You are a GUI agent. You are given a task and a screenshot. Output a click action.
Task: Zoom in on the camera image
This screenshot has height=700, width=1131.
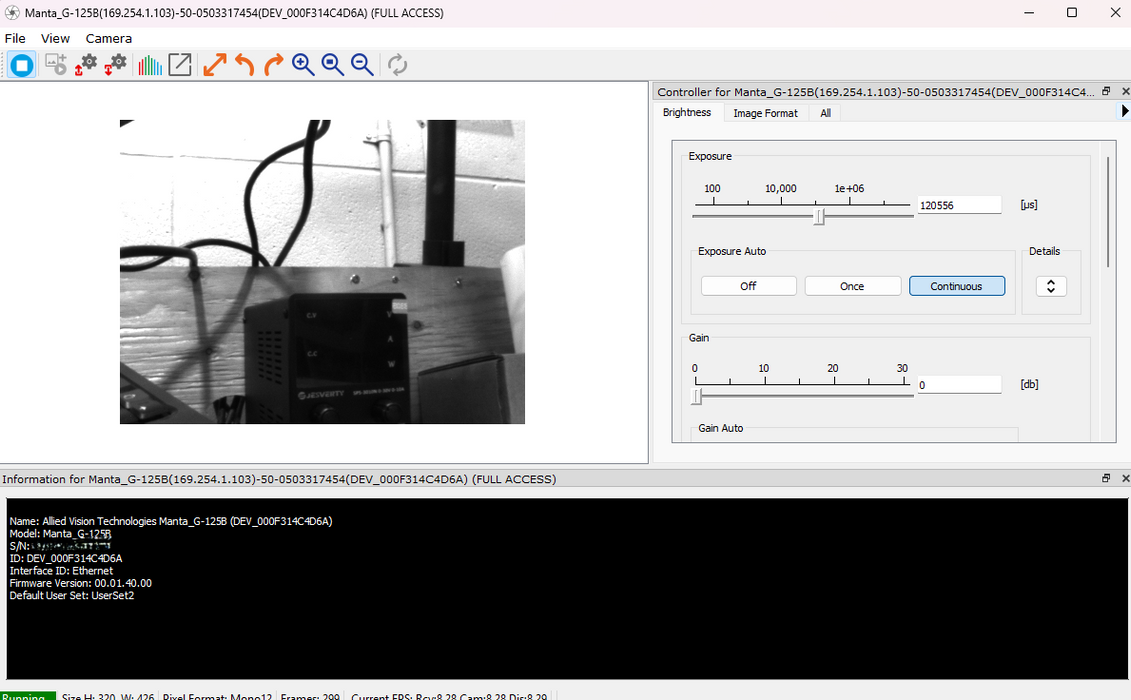point(303,65)
